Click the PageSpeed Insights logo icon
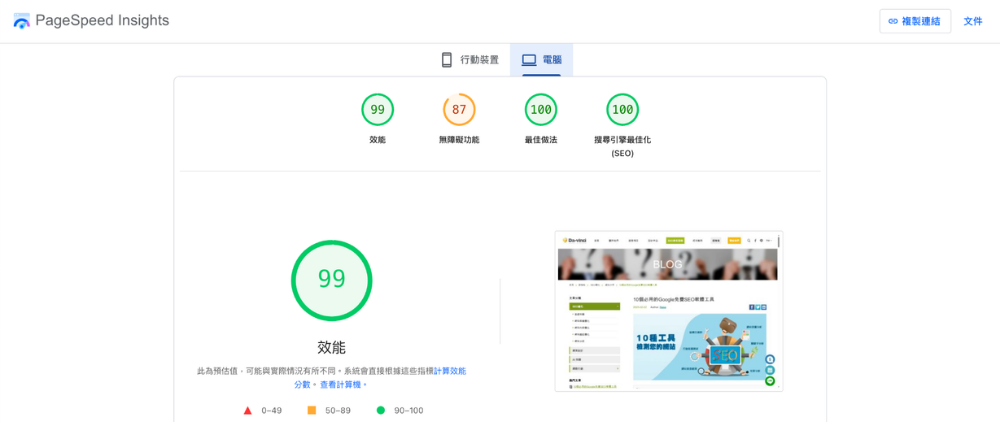1000x422 pixels. pyautogui.click(x=22, y=21)
